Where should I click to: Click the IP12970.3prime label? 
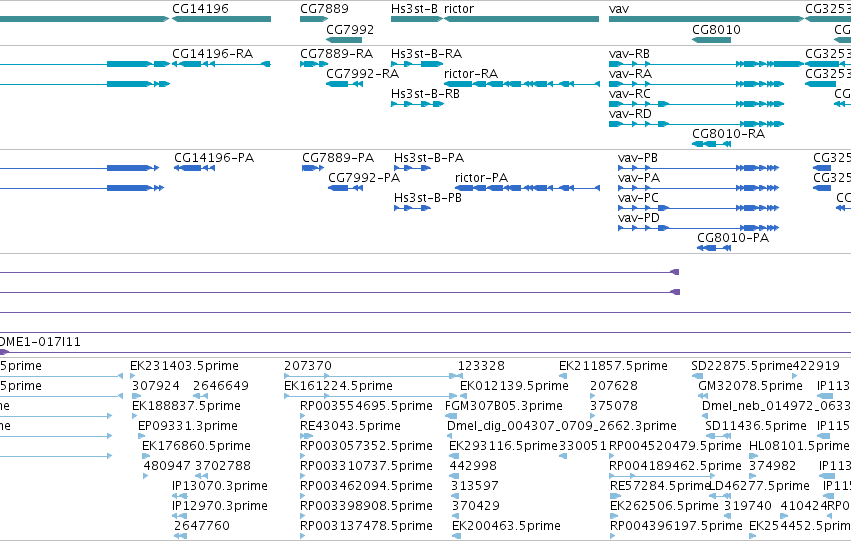220,506
